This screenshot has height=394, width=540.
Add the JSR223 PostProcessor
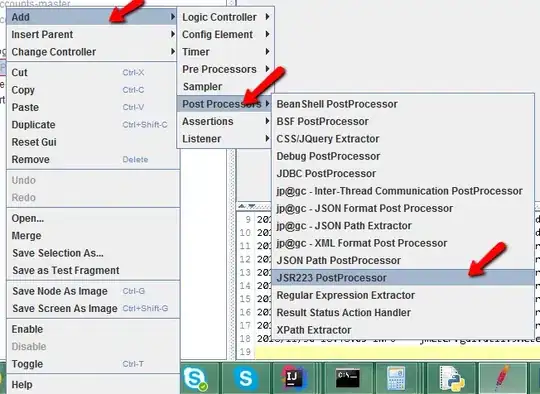coord(404,278)
